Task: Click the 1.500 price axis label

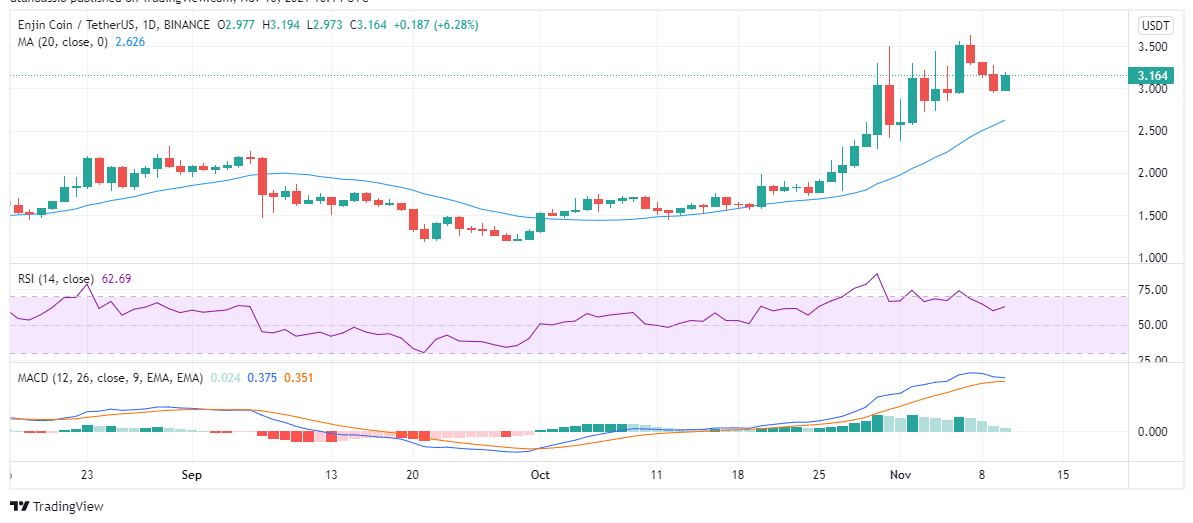Action: (1152, 216)
